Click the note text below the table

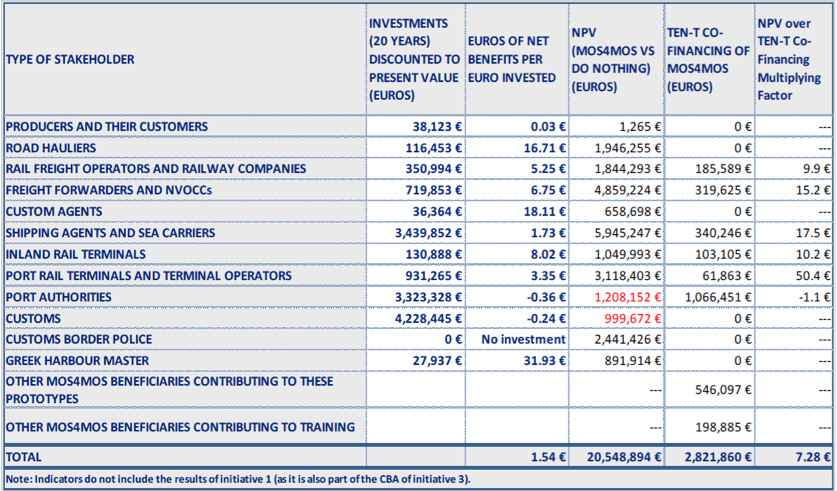coord(237,478)
